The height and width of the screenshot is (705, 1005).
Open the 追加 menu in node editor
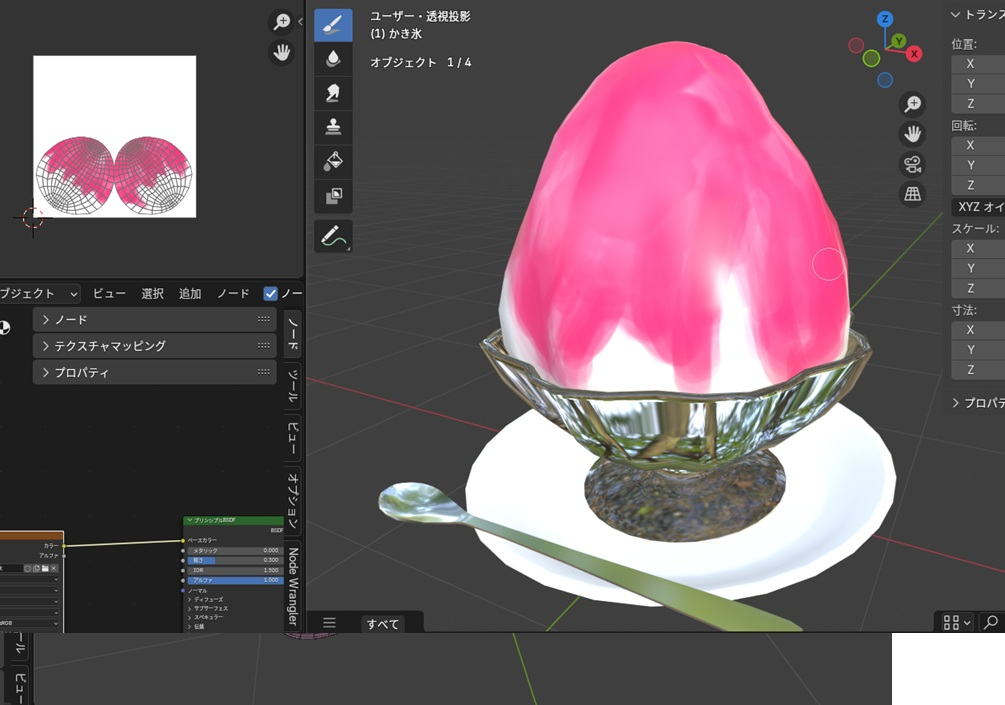click(190, 294)
